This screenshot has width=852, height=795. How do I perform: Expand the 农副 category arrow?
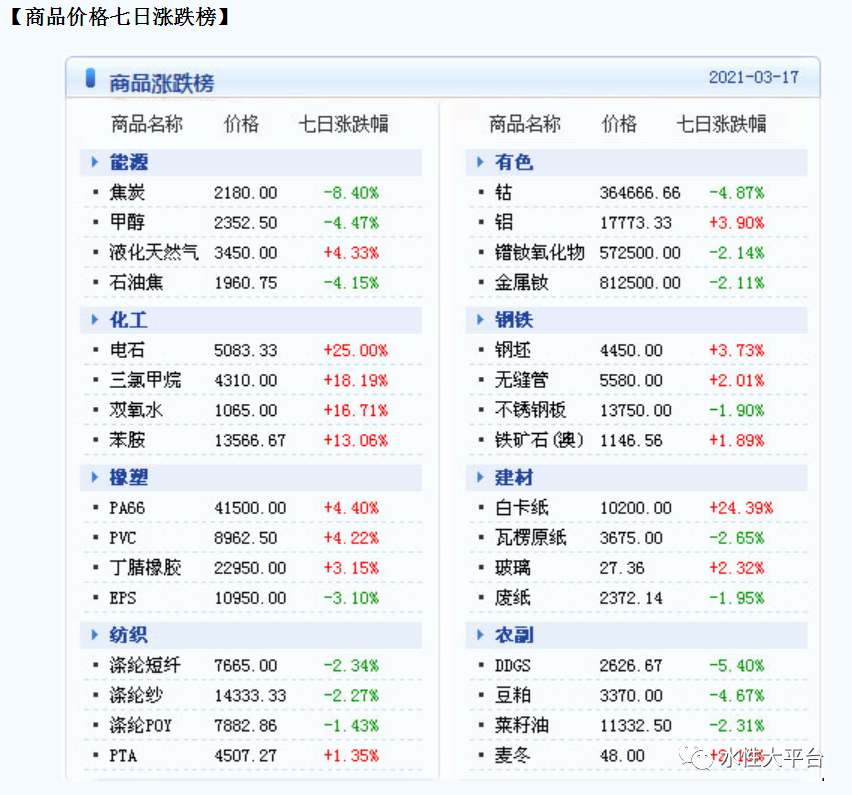coord(480,635)
